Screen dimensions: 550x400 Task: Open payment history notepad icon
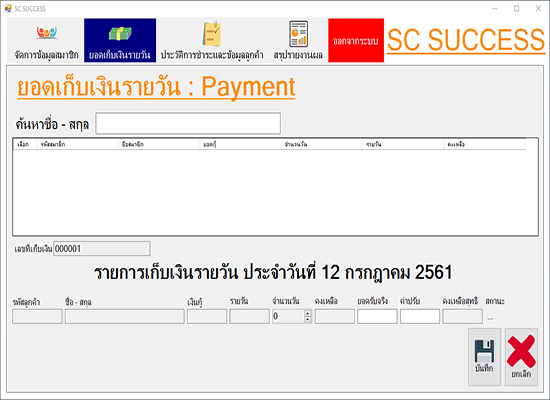click(x=212, y=33)
